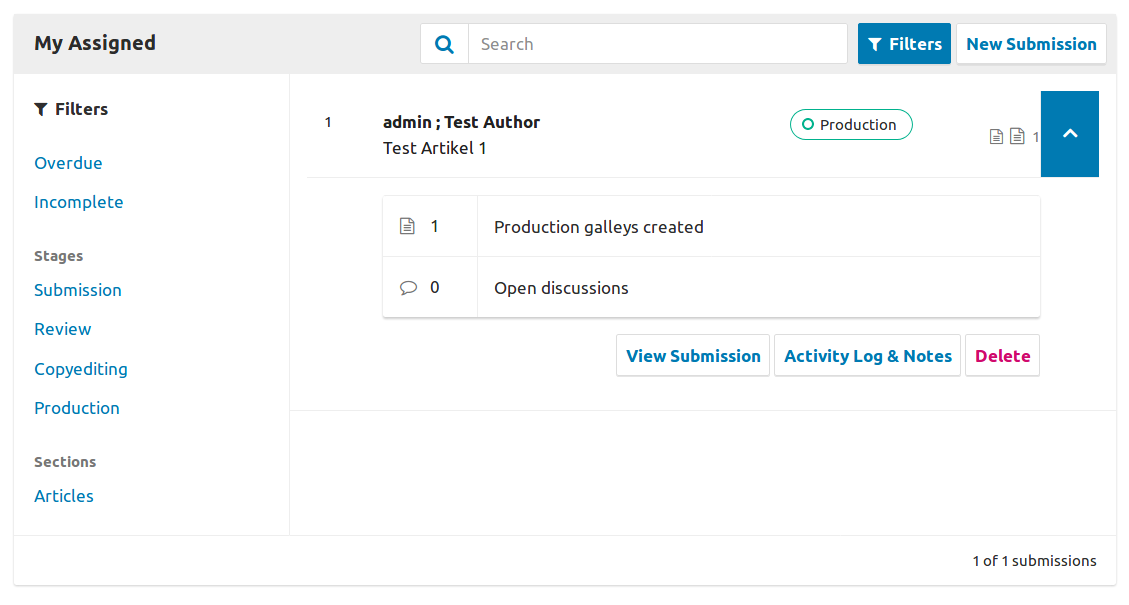Viewport: 1129px width, 605px height.
Task: Open Activity Log & Notes
Action: click(x=868, y=356)
